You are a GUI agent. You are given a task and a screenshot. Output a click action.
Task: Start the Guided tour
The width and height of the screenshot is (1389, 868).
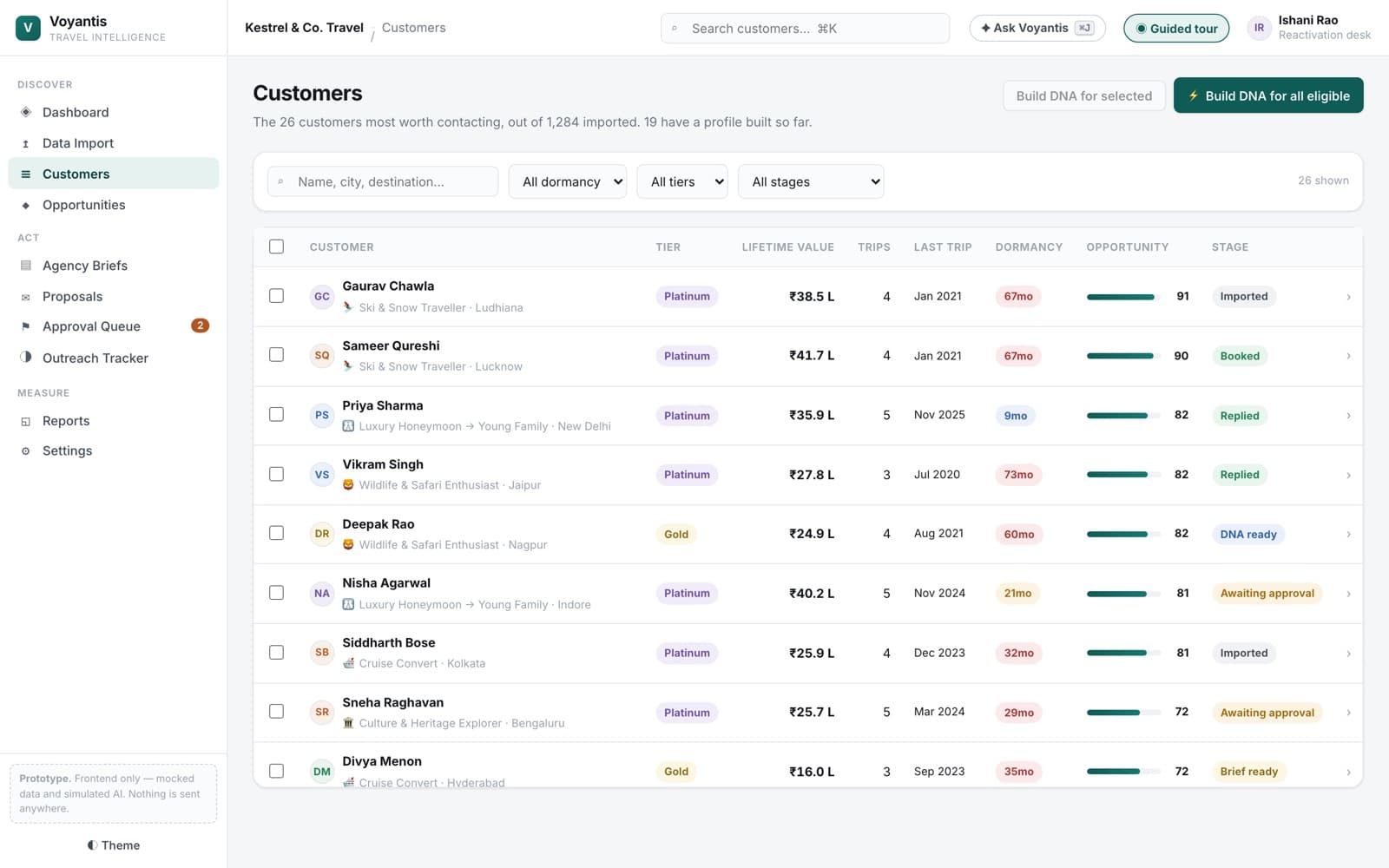click(1176, 29)
